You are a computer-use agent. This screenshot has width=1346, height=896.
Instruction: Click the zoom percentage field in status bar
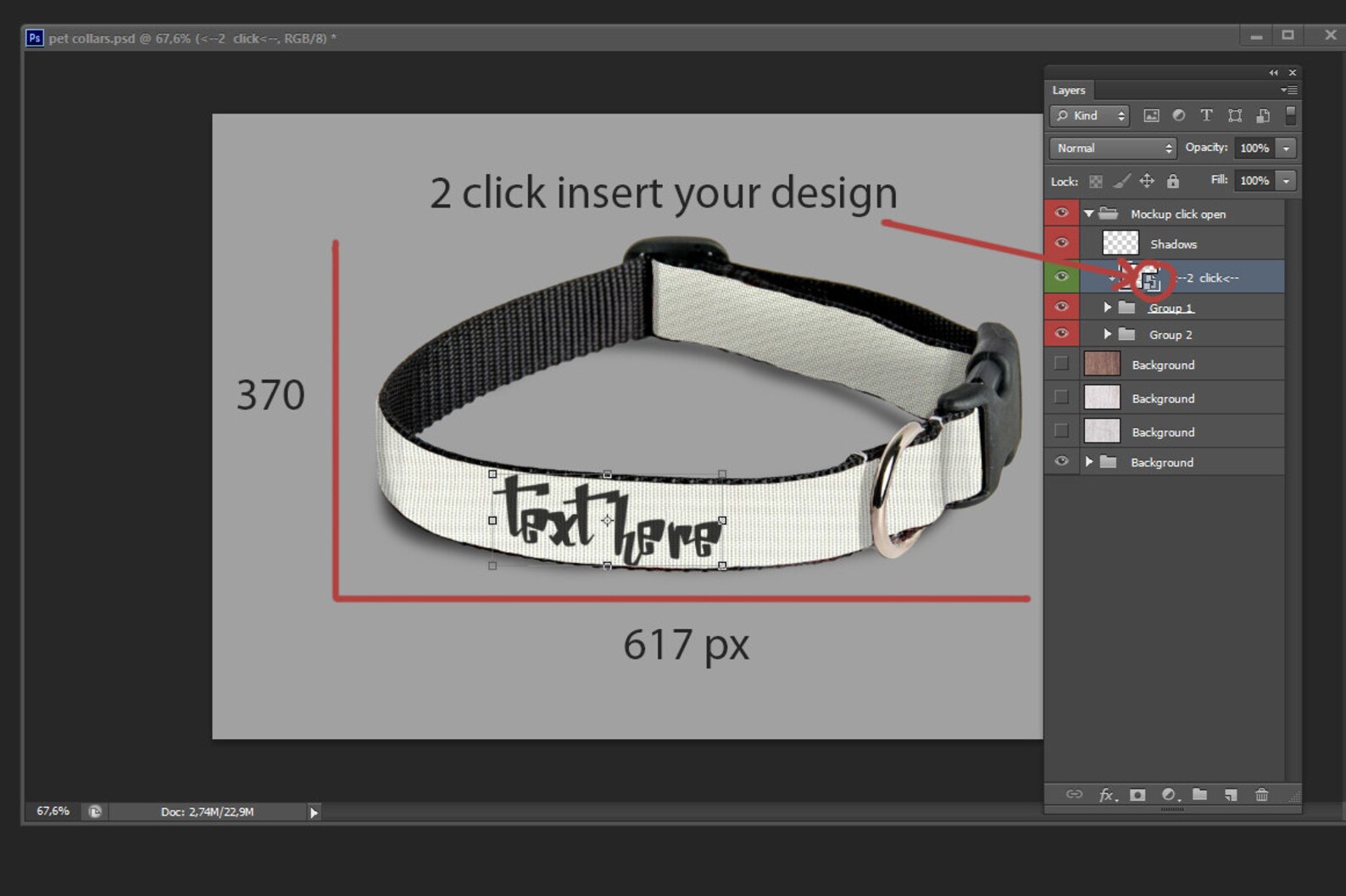point(53,811)
